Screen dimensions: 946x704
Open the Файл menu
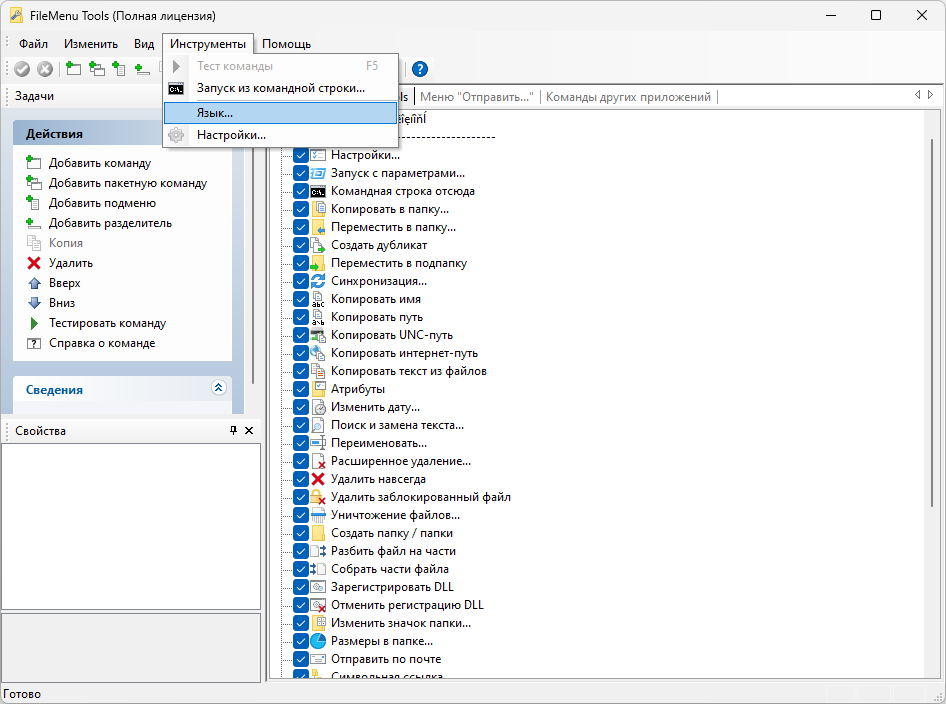pyautogui.click(x=33, y=44)
